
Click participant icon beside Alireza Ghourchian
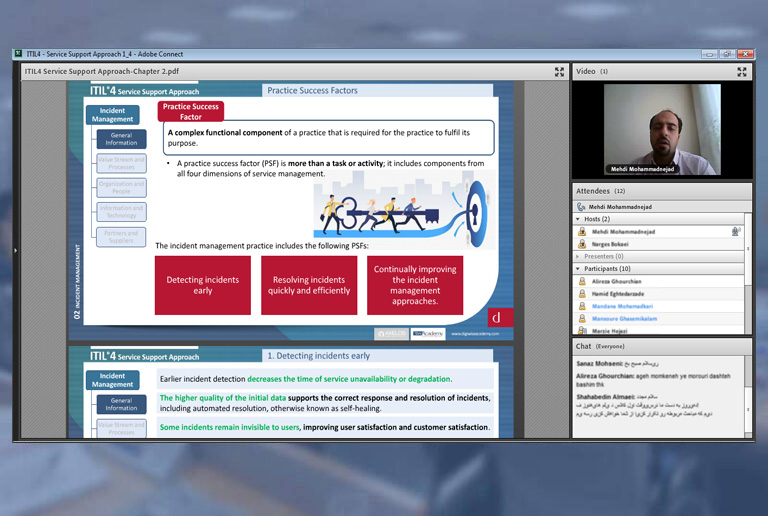pos(582,281)
